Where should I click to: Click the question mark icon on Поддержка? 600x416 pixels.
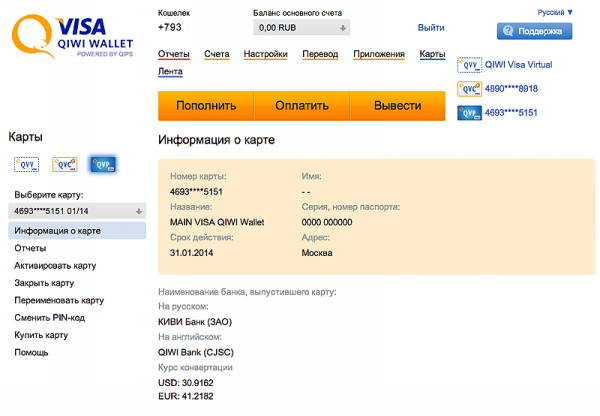tap(508, 31)
